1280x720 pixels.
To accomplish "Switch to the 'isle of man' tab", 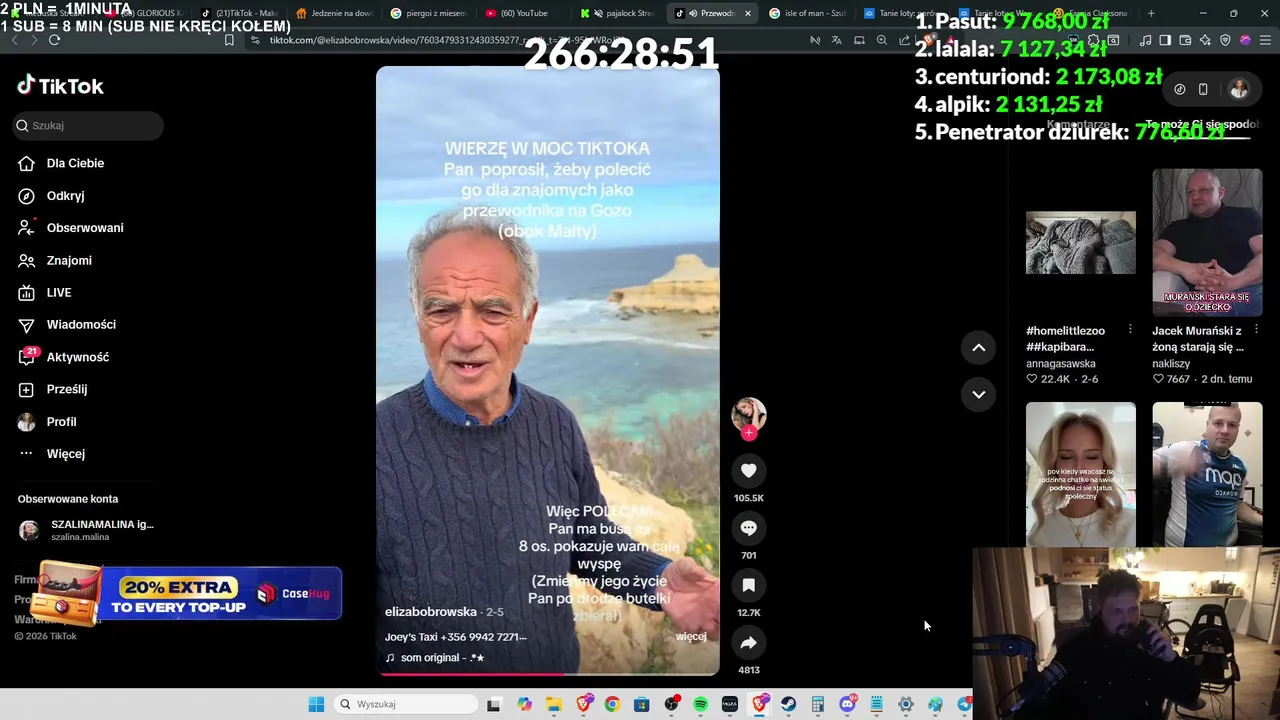I will coord(806,13).
